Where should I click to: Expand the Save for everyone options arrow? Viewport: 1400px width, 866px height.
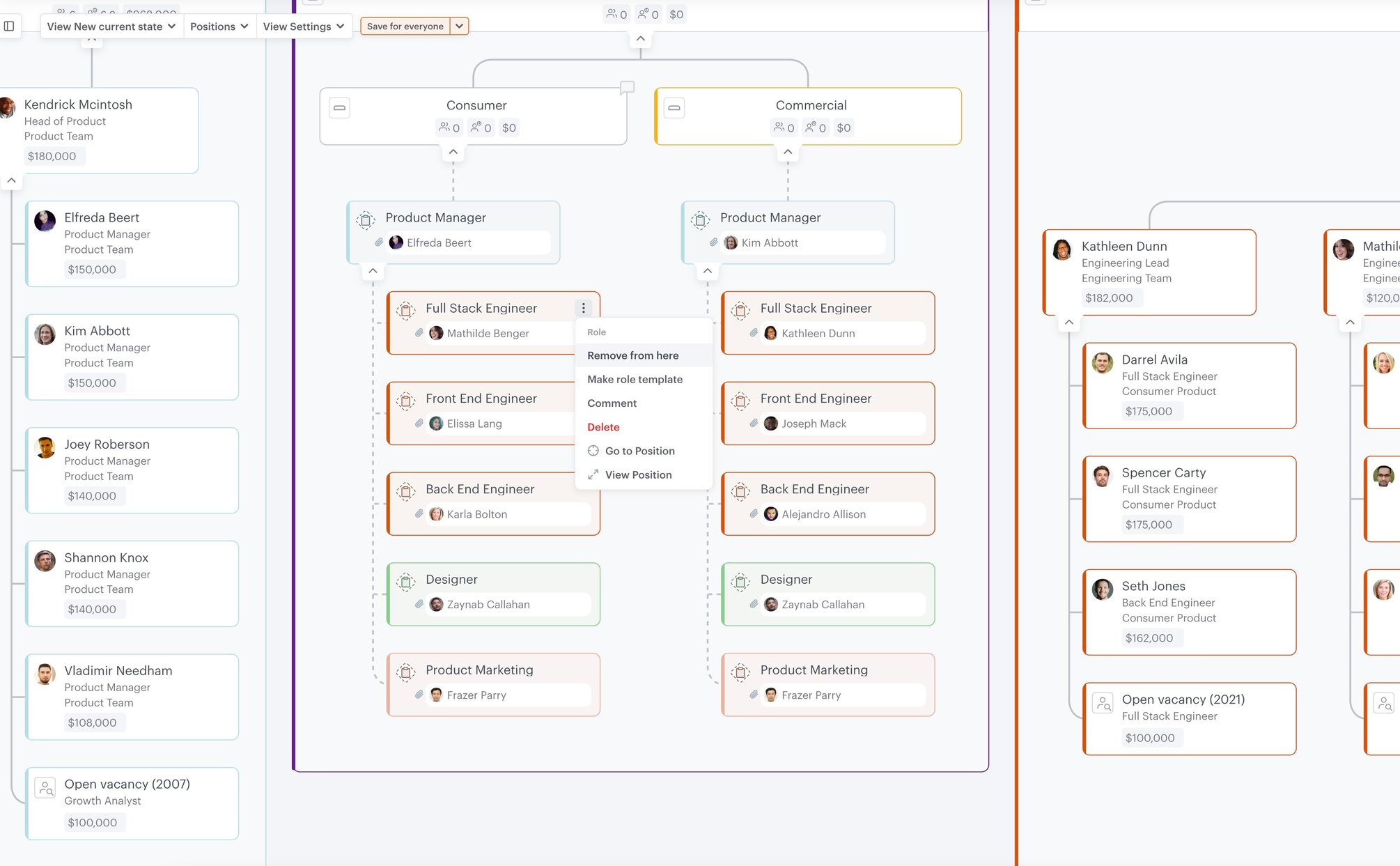460,26
